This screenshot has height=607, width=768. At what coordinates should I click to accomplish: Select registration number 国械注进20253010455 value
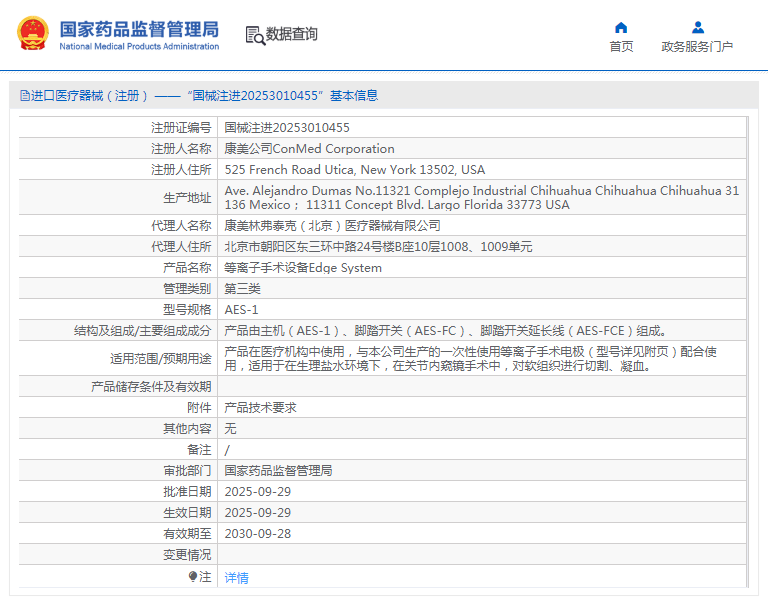[287, 128]
